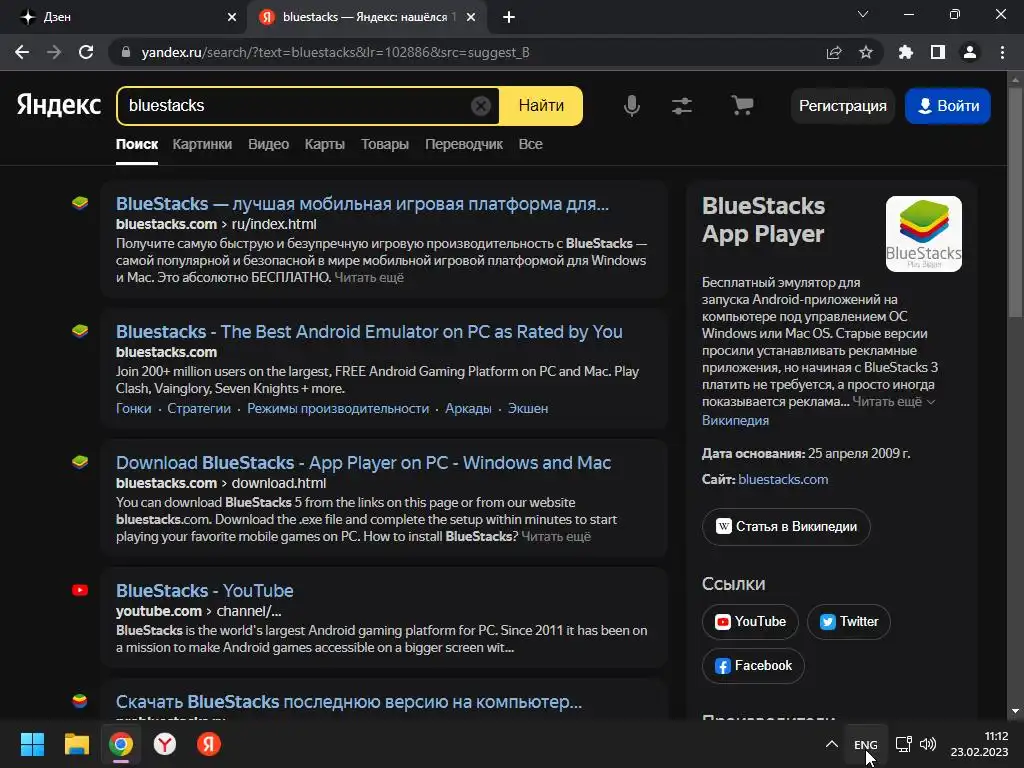Clear the search box with the X icon
This screenshot has height=768, width=1024.
pos(481,106)
